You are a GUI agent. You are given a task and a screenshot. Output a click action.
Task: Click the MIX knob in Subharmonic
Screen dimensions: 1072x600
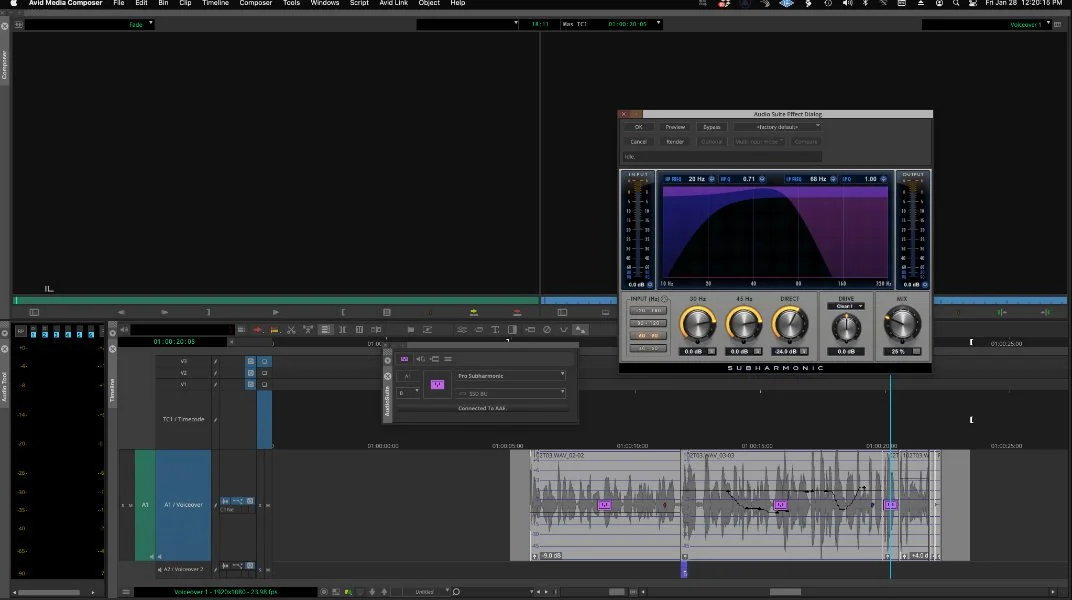(x=902, y=325)
